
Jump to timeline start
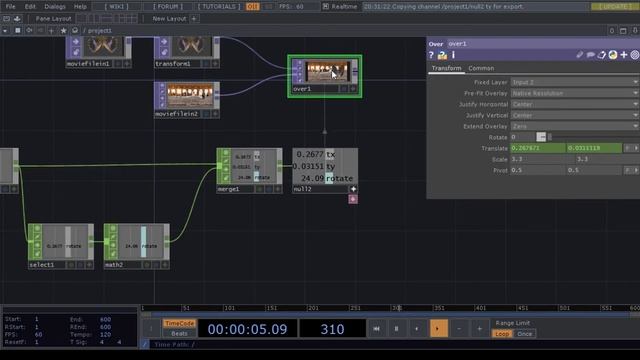point(376,329)
